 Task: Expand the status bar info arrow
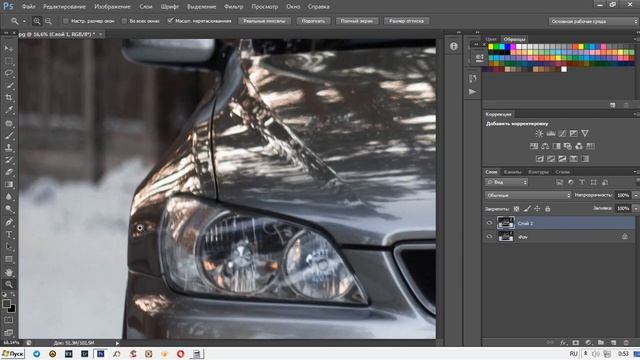tap(118, 343)
